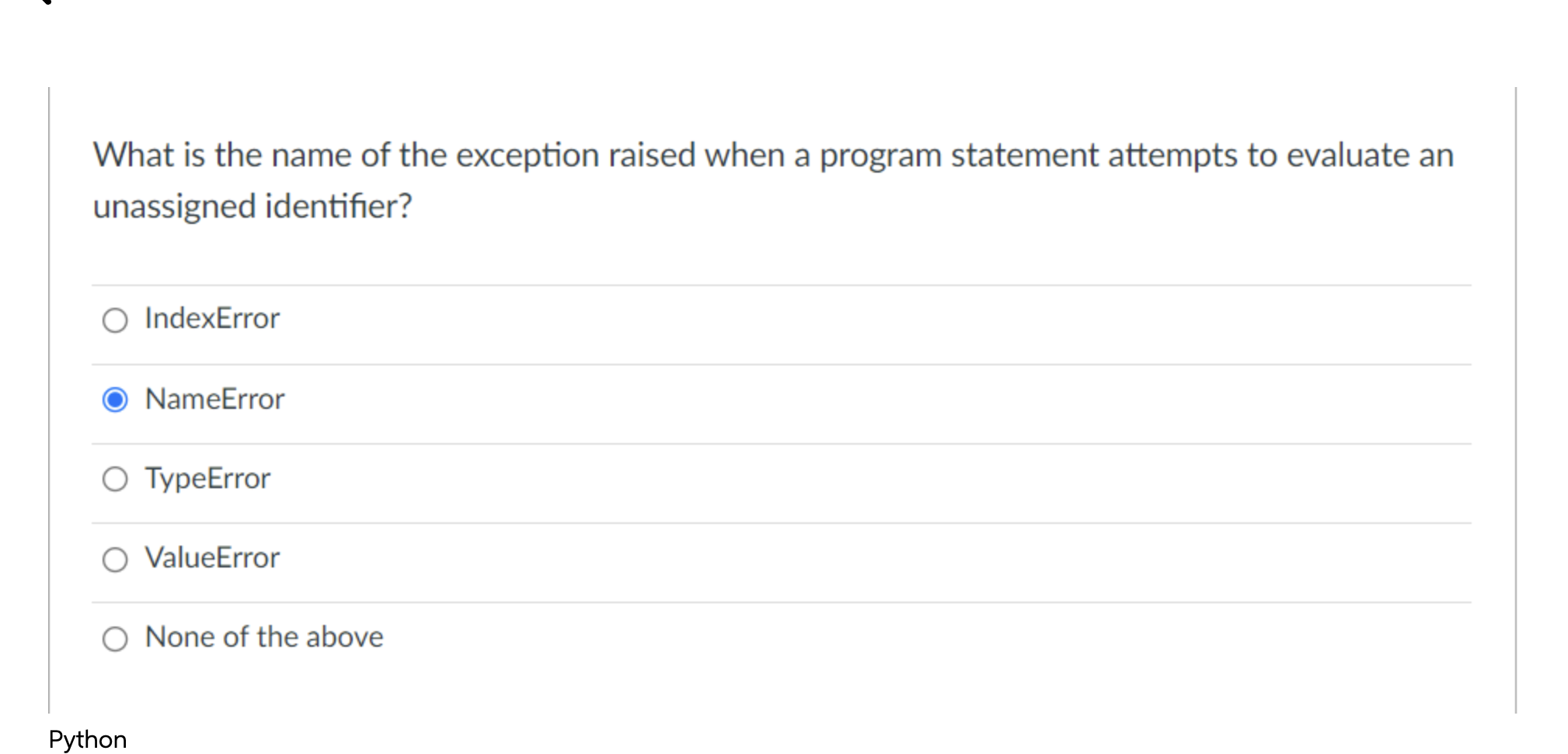Click the partial dark icon at top-left corner
The height and width of the screenshot is (754, 1568).
(x=45, y=2)
